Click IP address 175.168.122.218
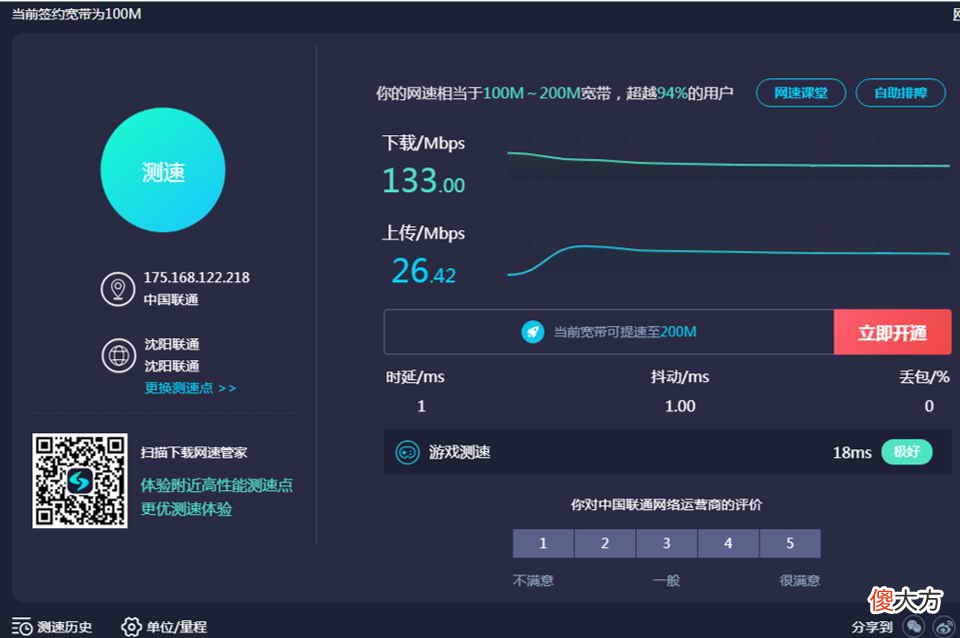 pyautogui.click(x=197, y=277)
